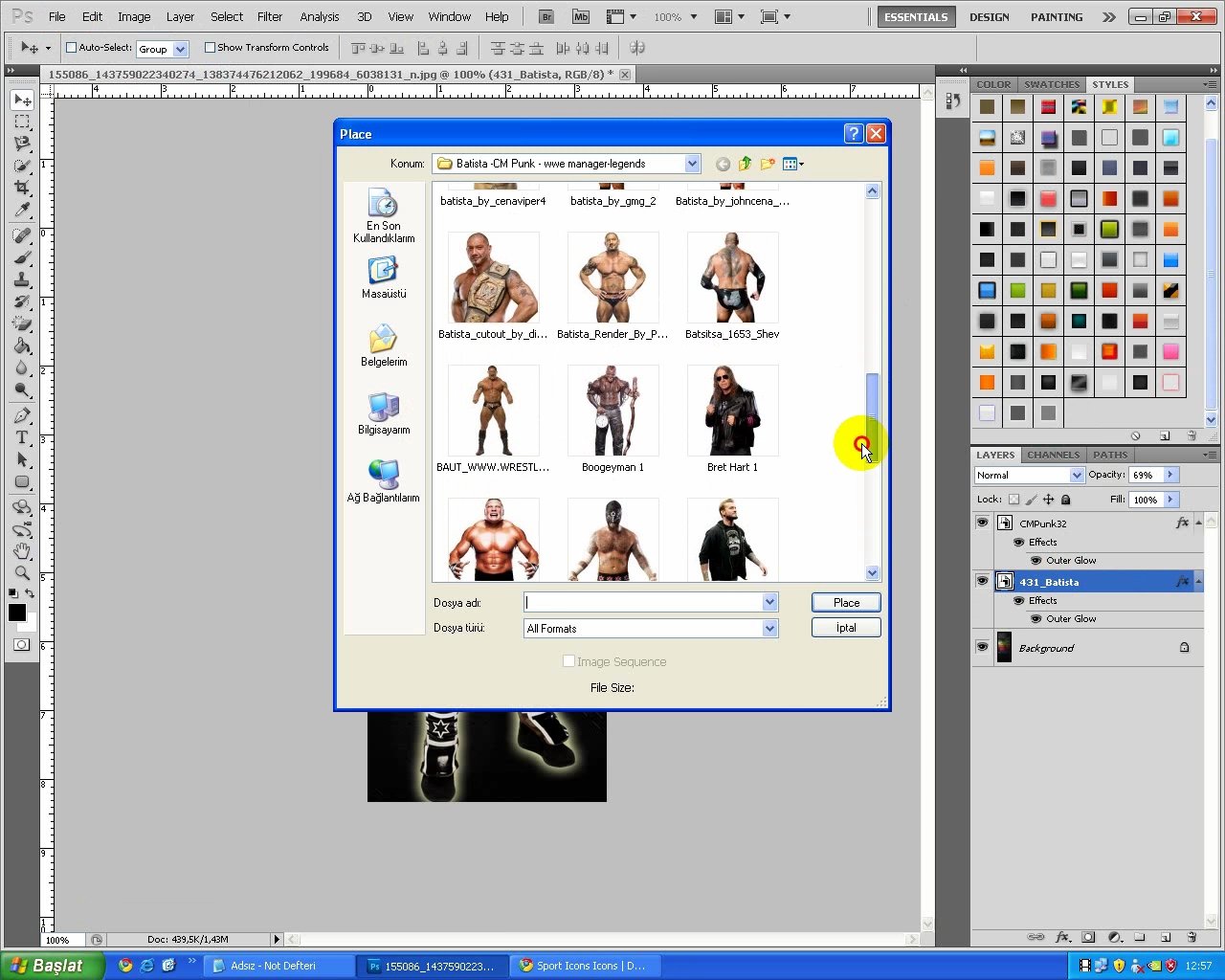The height and width of the screenshot is (980, 1225).
Task: Open the Opacity slider arrow
Action: [x=1170, y=475]
